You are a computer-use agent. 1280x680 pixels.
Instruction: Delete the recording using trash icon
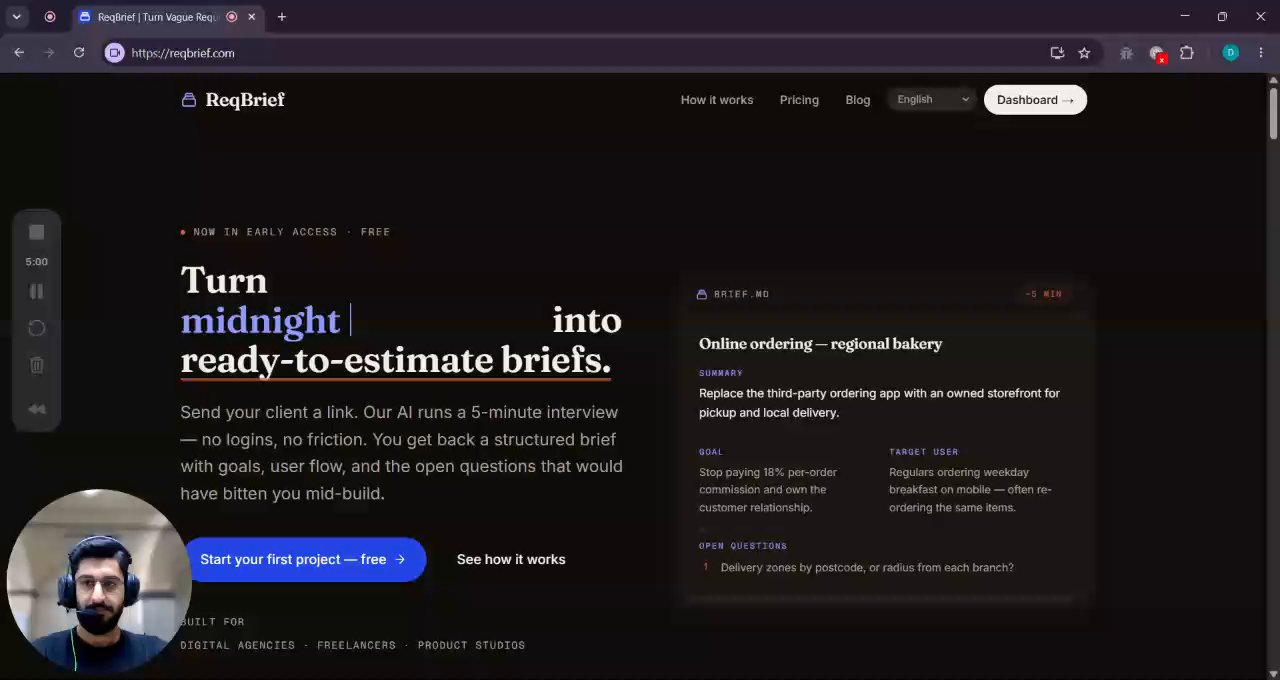[x=36, y=365]
